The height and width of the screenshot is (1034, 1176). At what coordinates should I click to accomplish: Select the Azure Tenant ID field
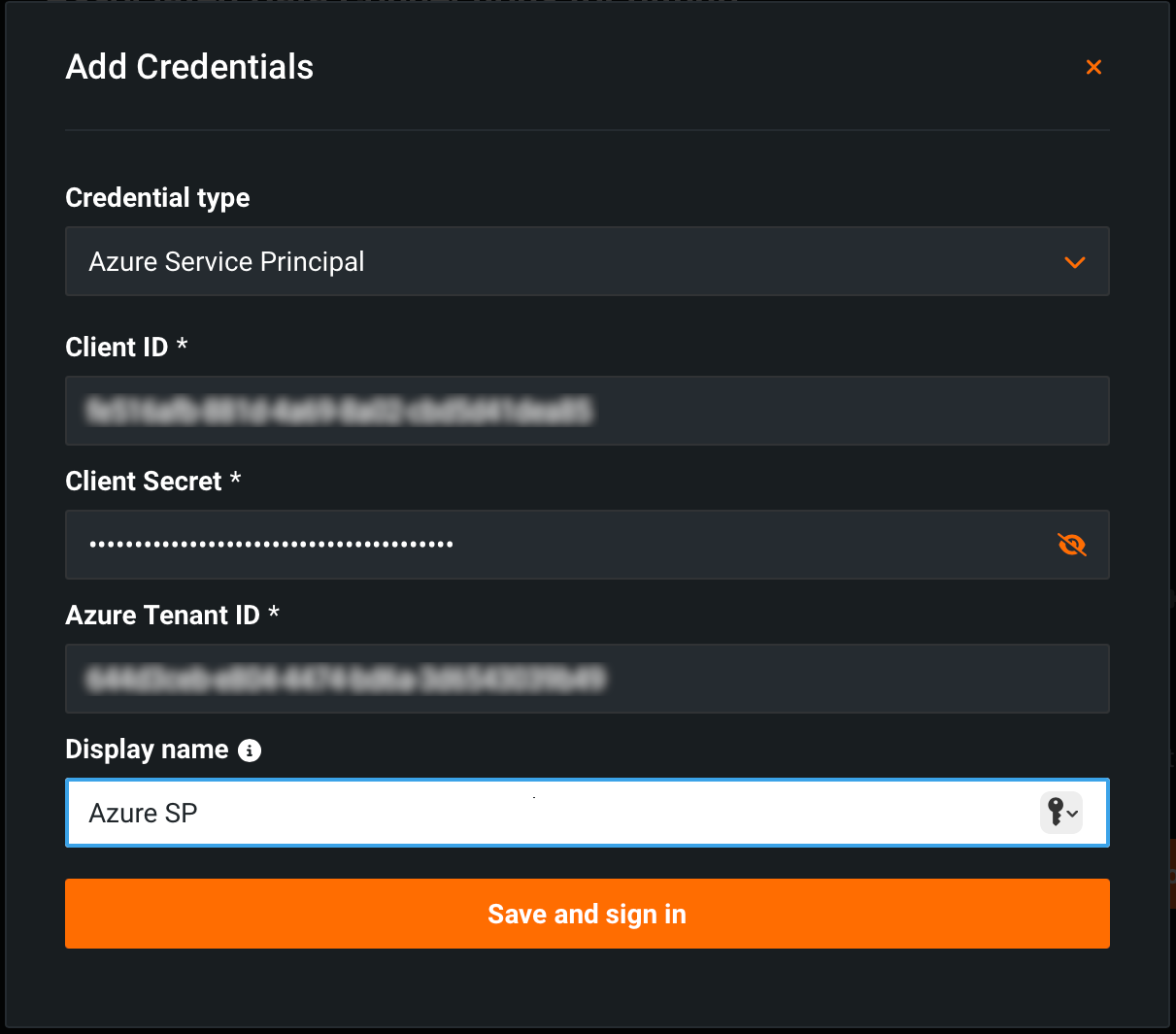[x=587, y=679]
